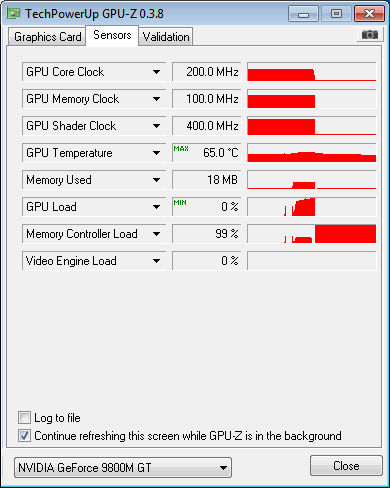Enable the Log to file checkbox
Image resolution: width=390 pixels, height=488 pixels.
pyautogui.click(x=24, y=418)
